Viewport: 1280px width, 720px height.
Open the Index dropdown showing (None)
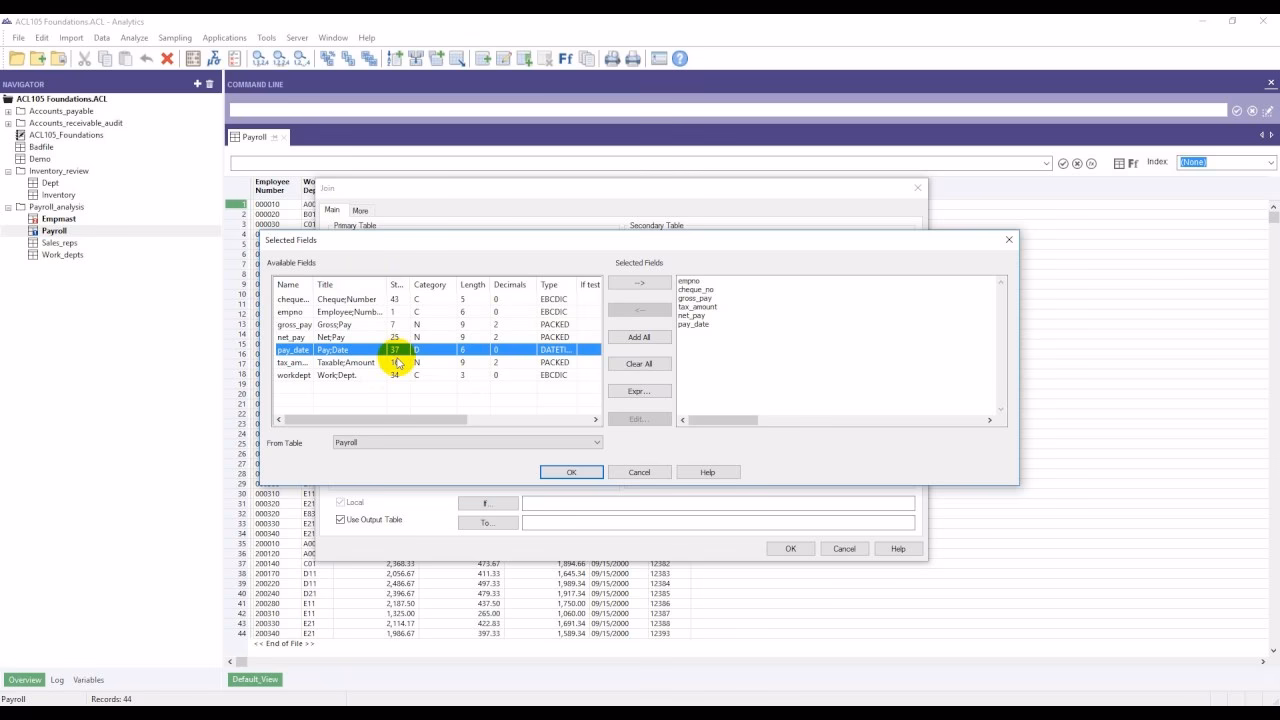click(1225, 163)
